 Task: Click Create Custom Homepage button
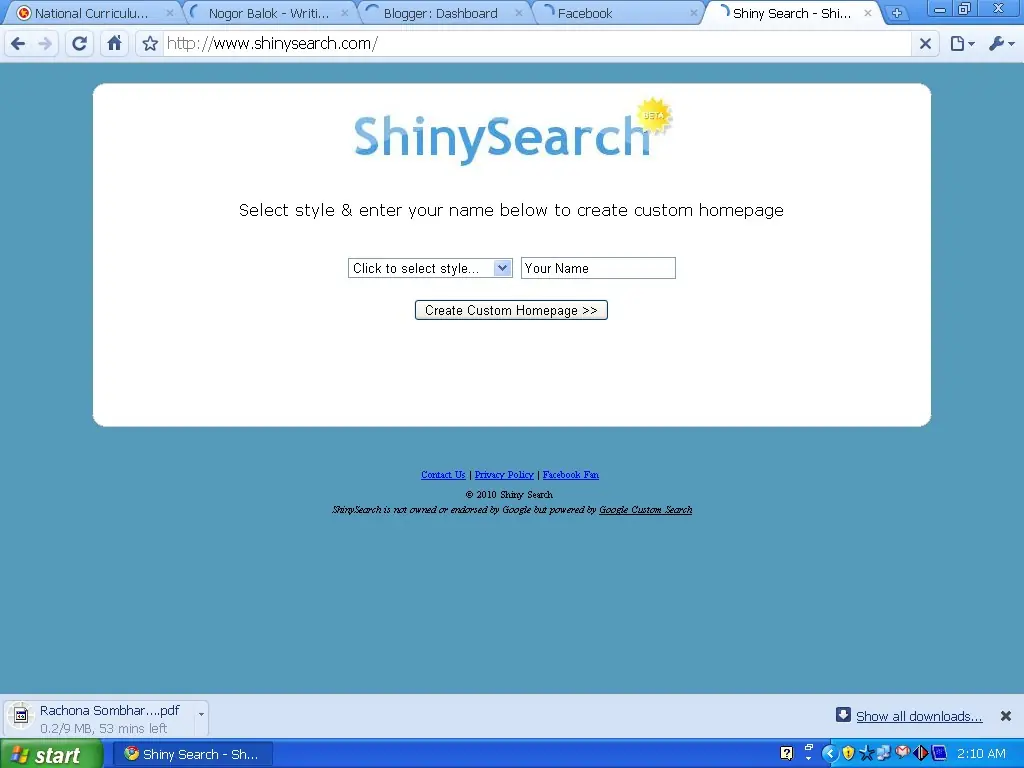point(511,310)
